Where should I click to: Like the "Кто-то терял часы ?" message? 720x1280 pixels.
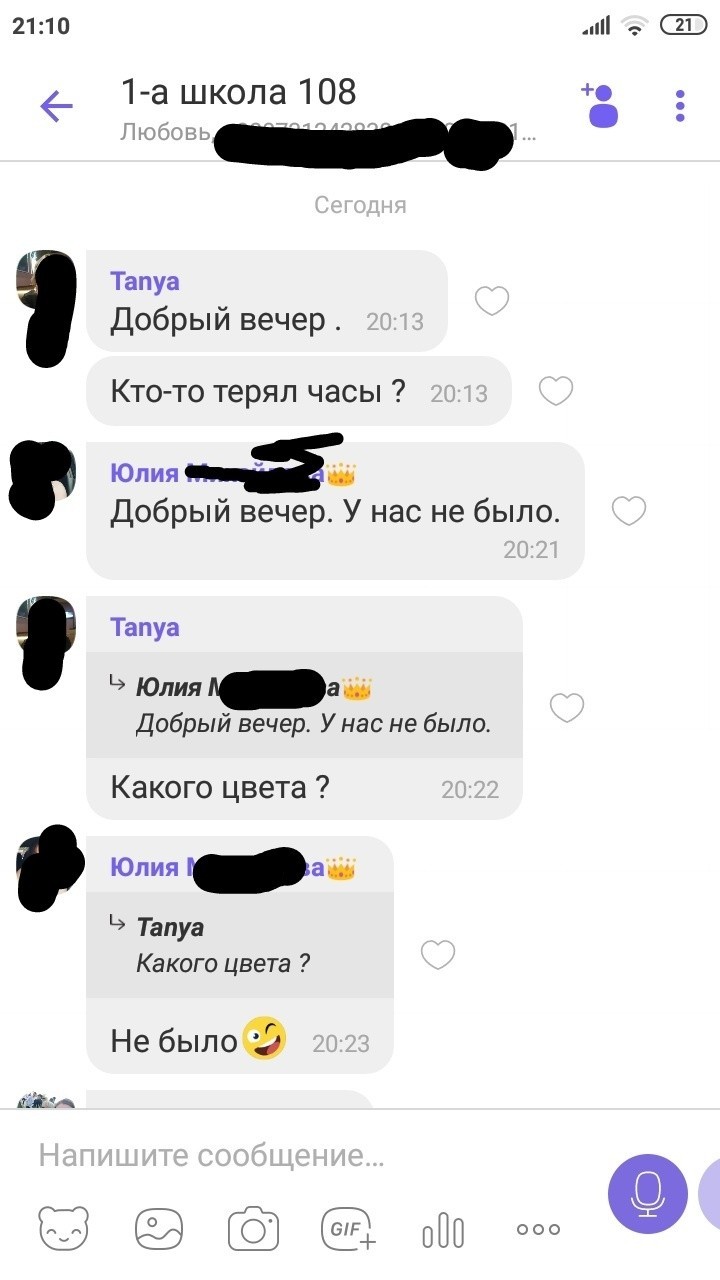click(556, 391)
